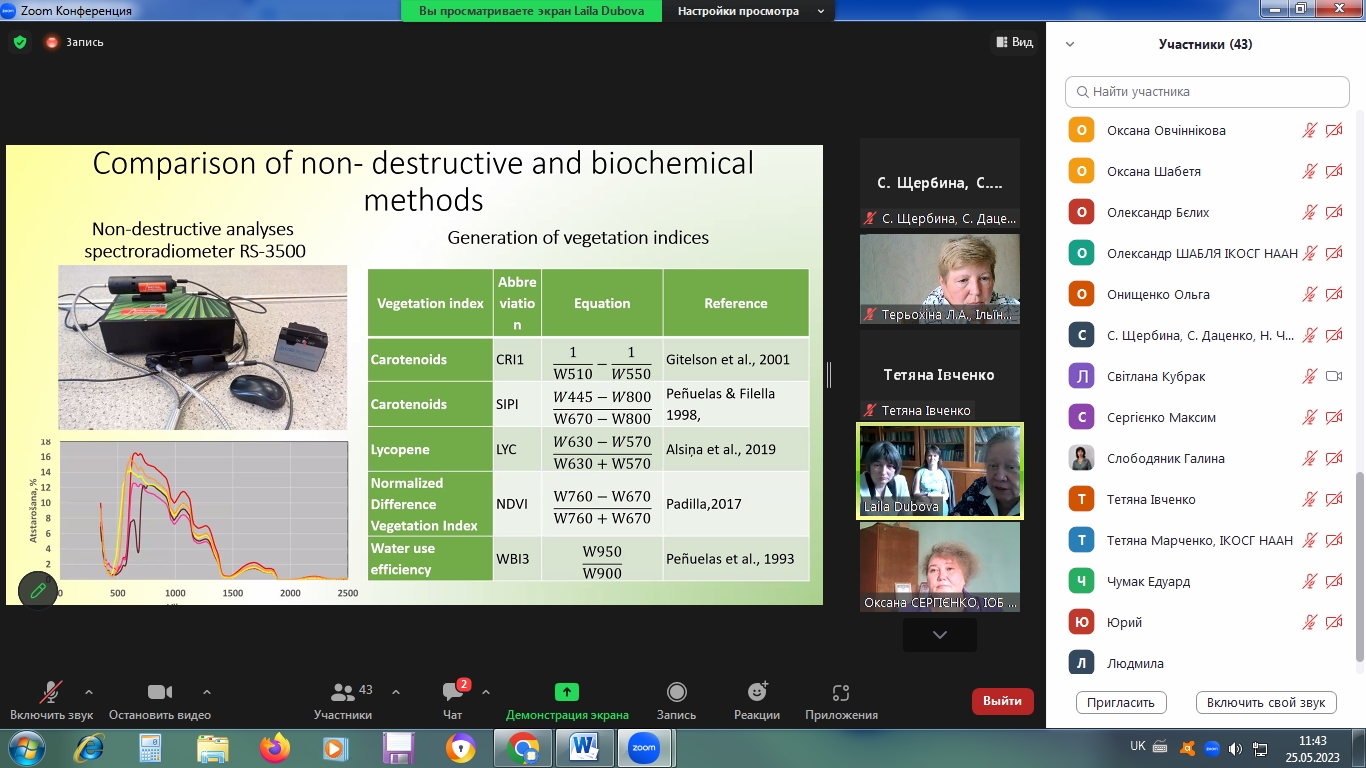This screenshot has width=1366, height=768.
Task: Open Firefox from taskbar
Action: click(274, 748)
